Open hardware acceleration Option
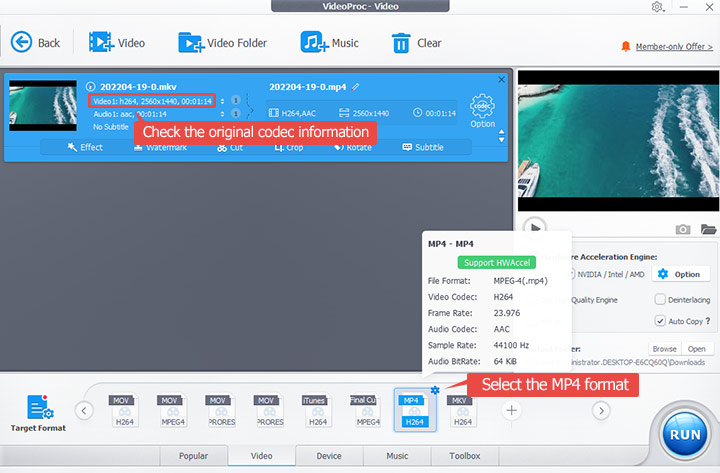The width and height of the screenshot is (720, 473). pyautogui.click(x=679, y=274)
